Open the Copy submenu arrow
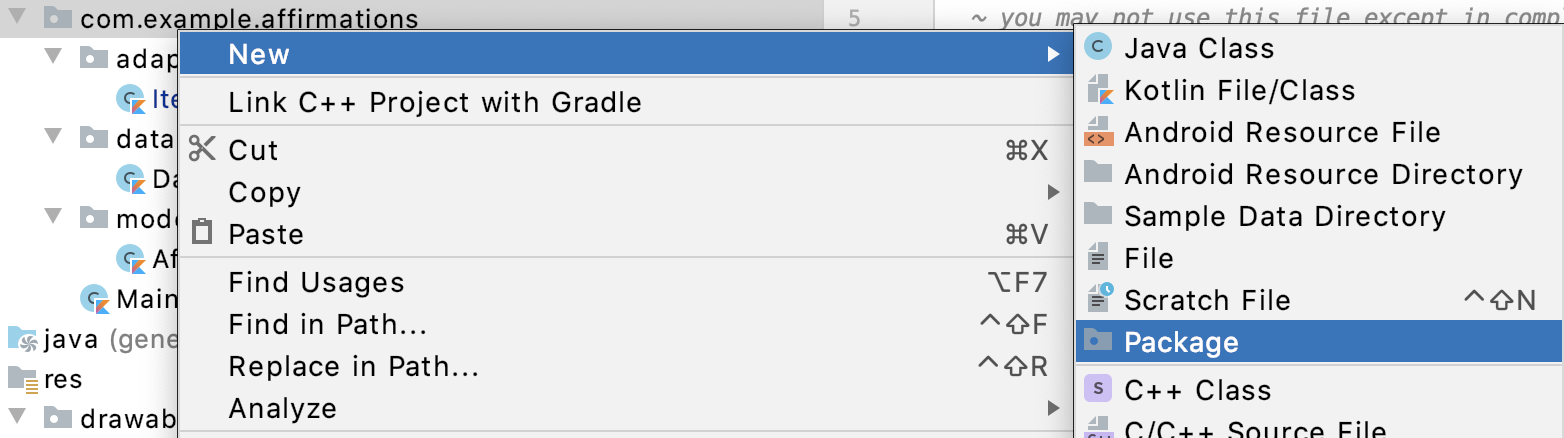Viewport: 1564px width, 438px height. [1053, 192]
